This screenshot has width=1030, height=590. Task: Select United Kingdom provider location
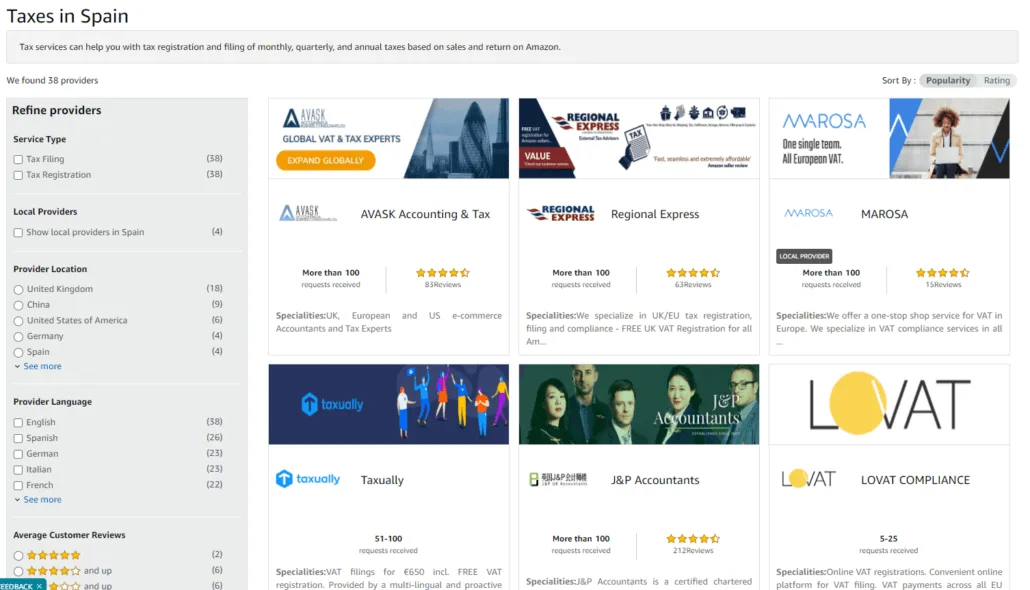coord(18,290)
